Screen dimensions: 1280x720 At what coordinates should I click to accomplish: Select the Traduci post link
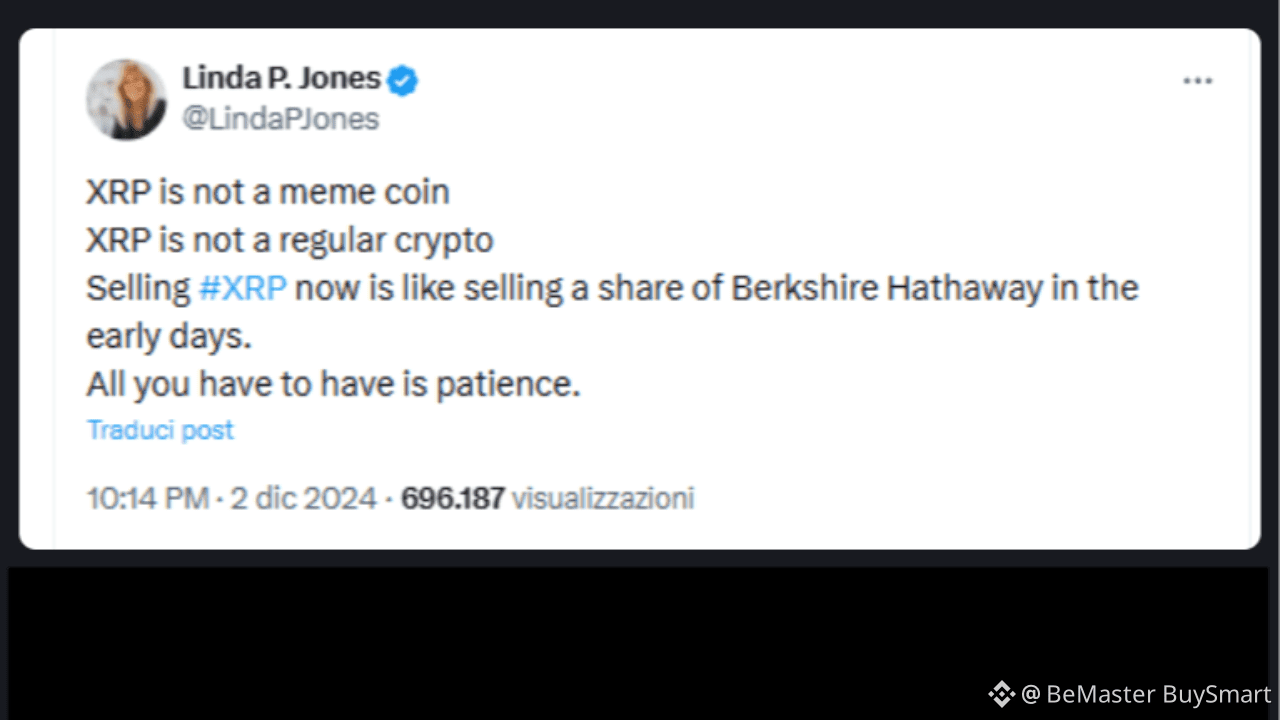click(x=160, y=430)
